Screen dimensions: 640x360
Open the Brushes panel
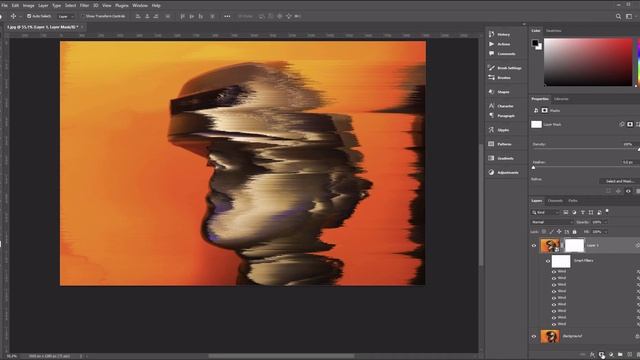500,78
